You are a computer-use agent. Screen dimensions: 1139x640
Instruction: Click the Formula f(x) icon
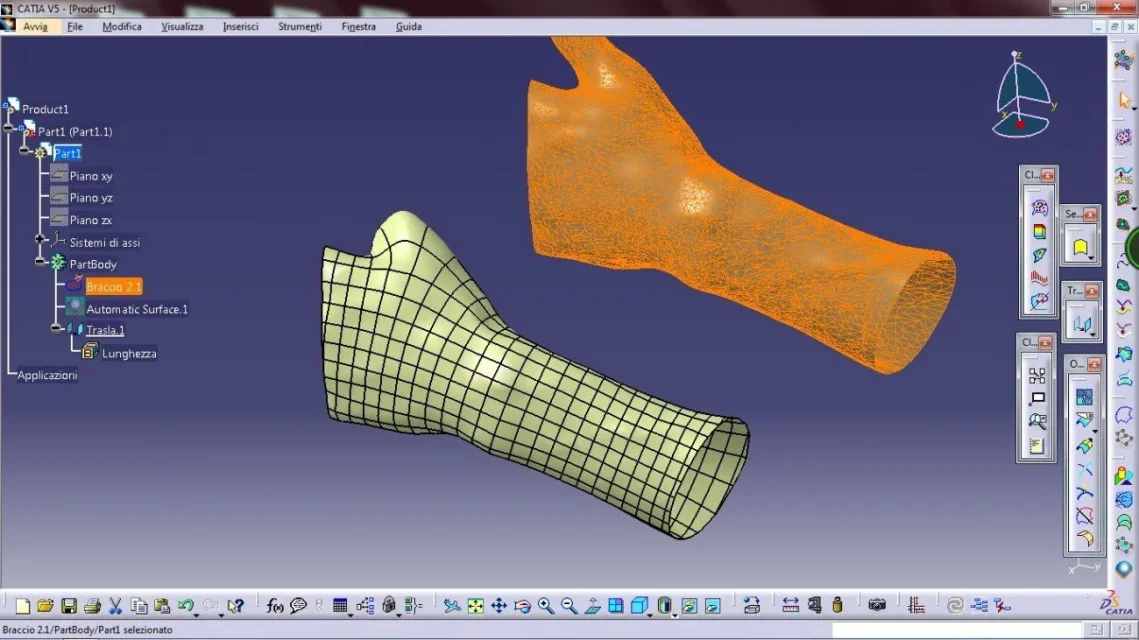[x=275, y=606]
